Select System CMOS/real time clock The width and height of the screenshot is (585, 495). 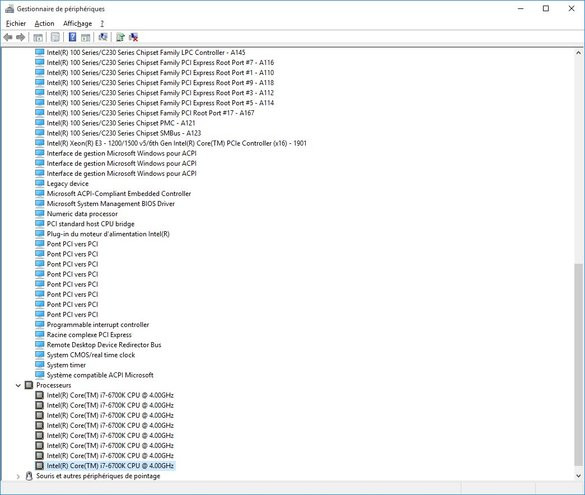[91, 355]
